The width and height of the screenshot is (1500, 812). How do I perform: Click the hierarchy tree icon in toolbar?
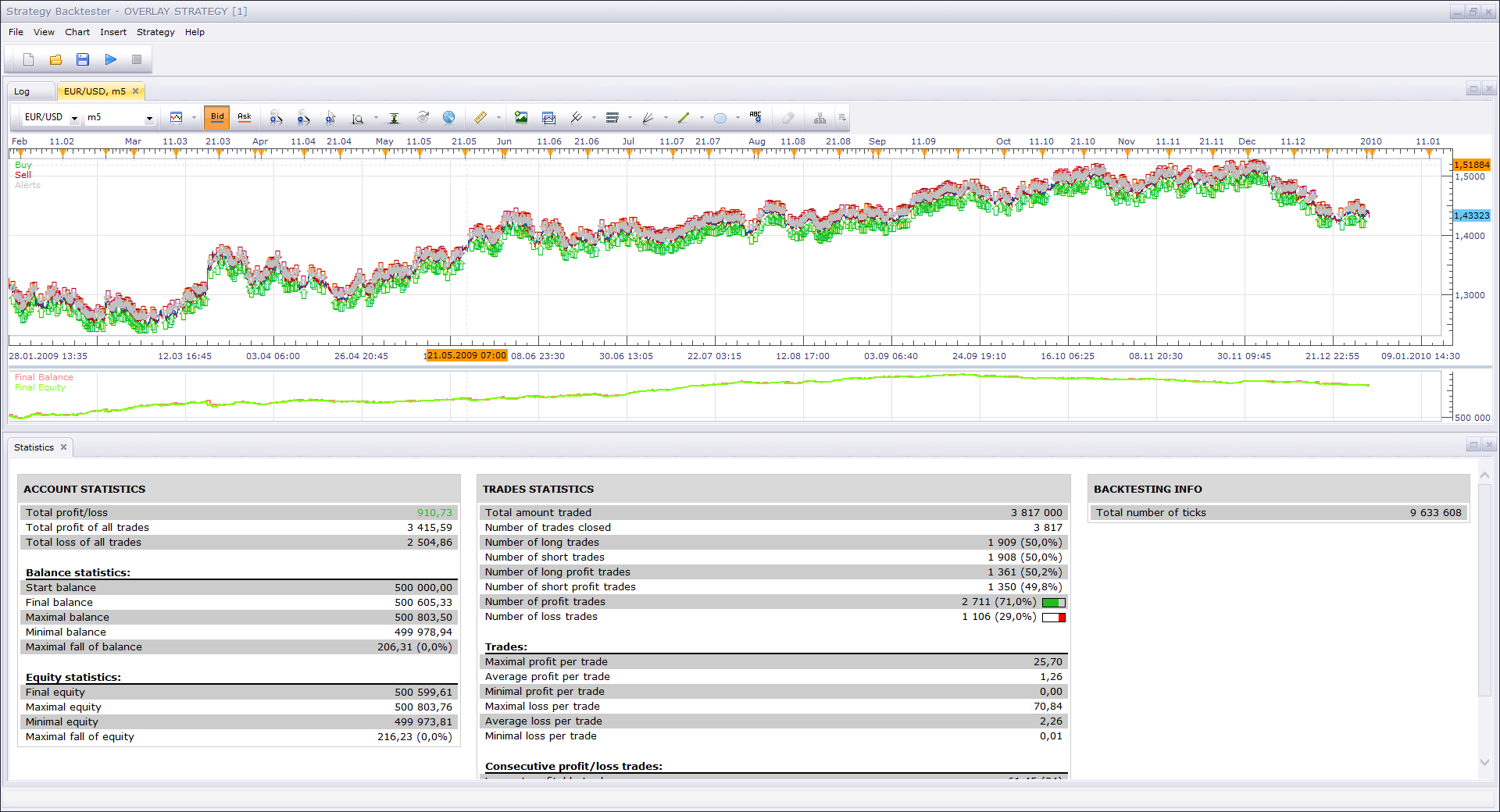pyautogui.click(x=820, y=118)
